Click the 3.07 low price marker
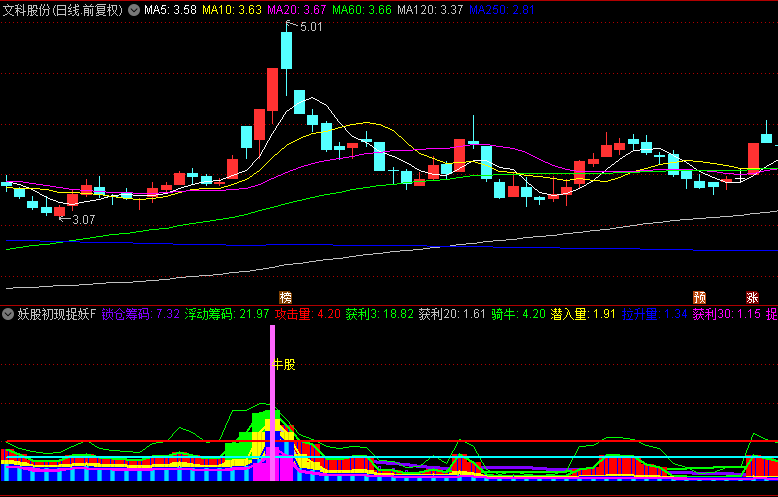The height and width of the screenshot is (497, 778). pyautogui.click(x=82, y=219)
